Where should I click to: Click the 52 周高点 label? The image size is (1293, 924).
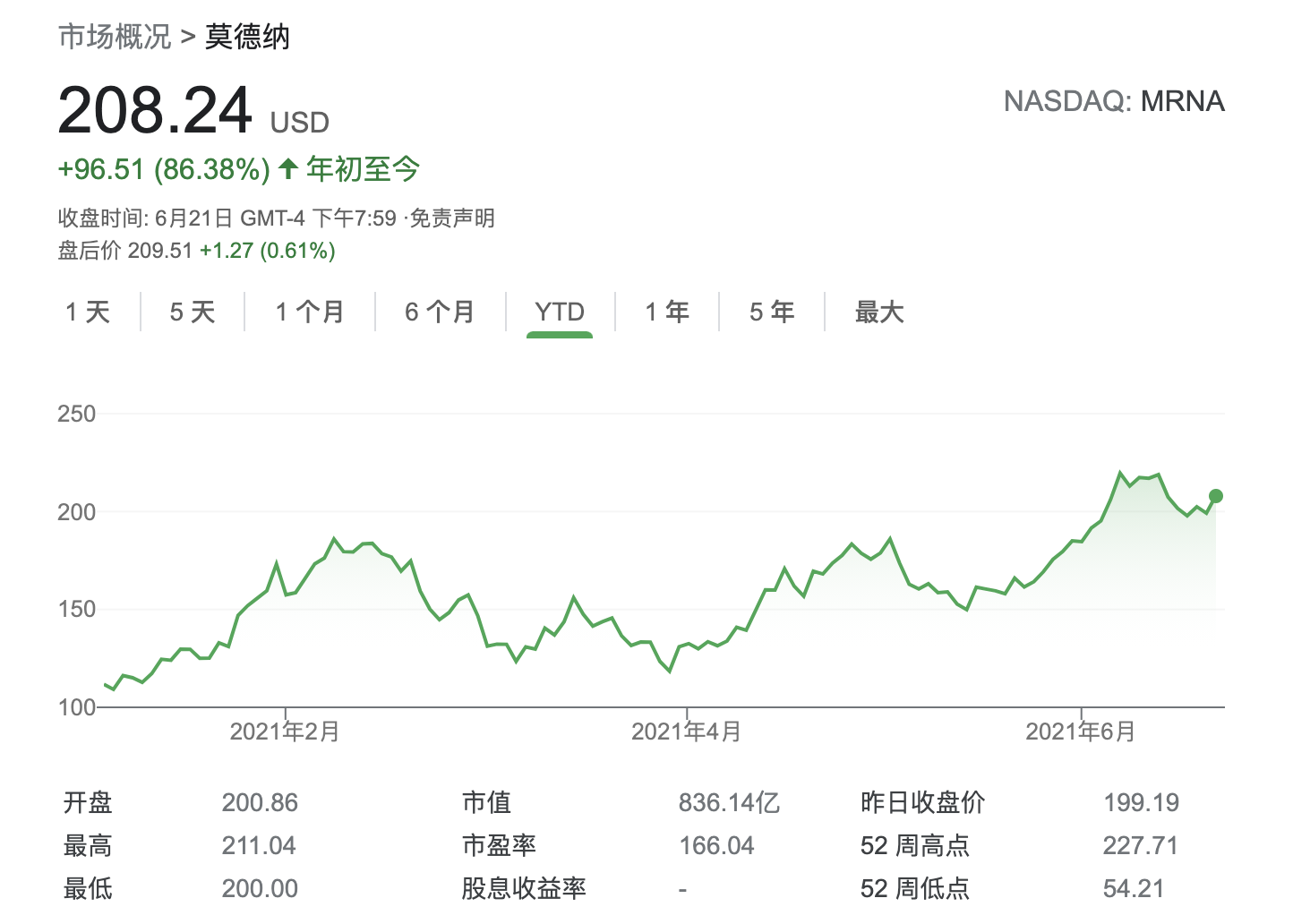click(914, 845)
